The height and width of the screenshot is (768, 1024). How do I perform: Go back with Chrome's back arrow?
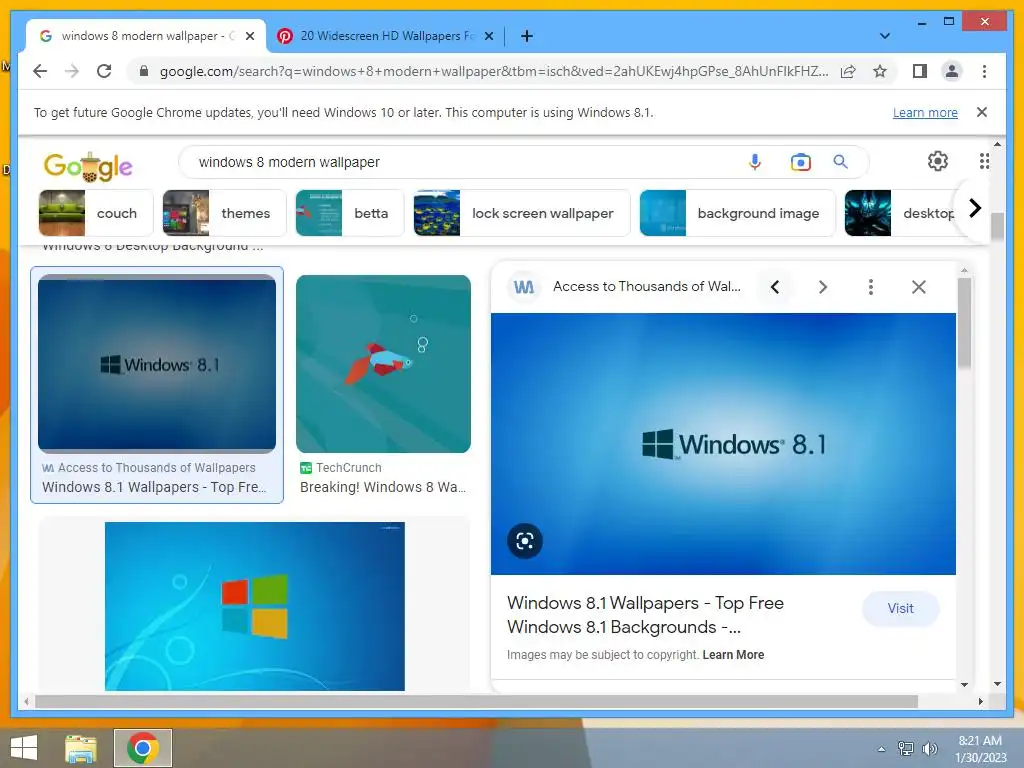coord(40,71)
